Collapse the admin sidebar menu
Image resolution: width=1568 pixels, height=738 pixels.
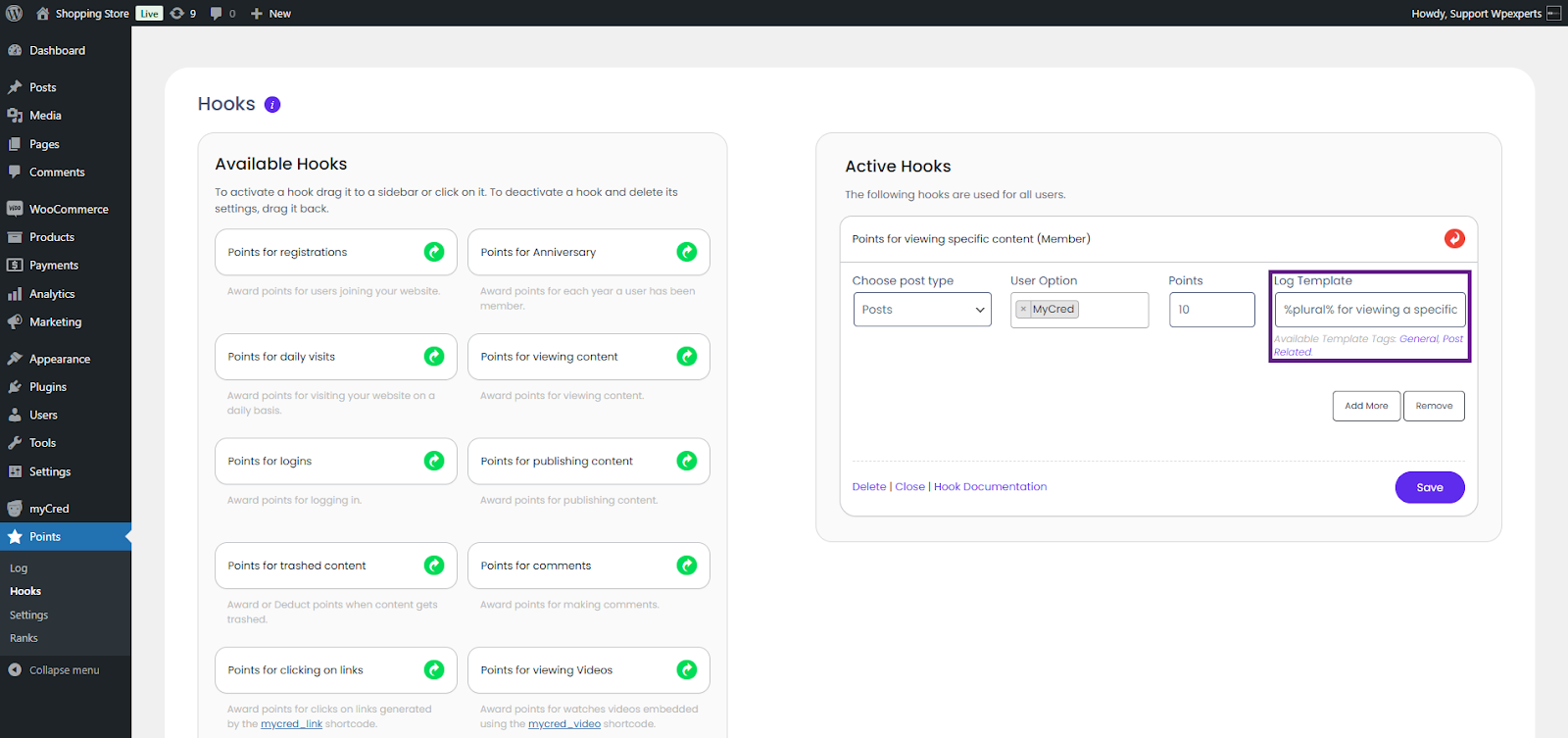(x=55, y=670)
